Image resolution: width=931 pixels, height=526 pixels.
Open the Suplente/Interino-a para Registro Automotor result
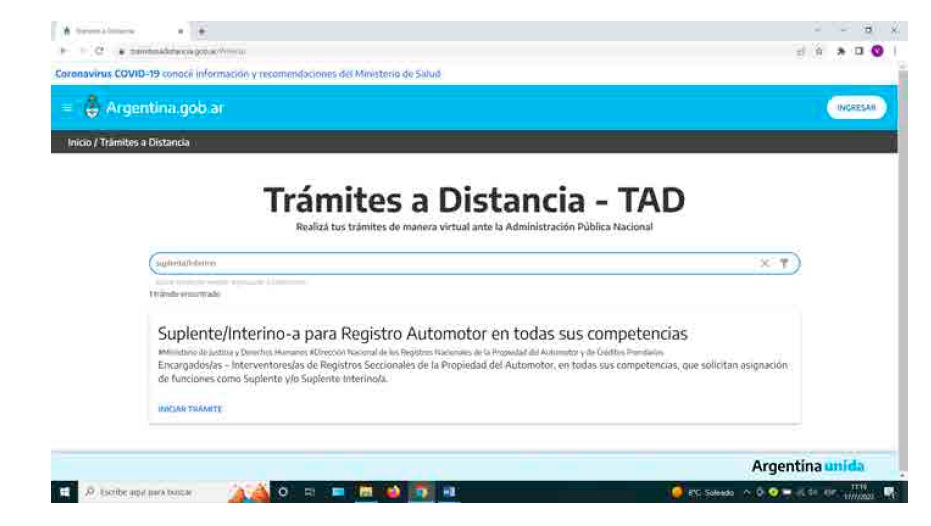coord(423,334)
